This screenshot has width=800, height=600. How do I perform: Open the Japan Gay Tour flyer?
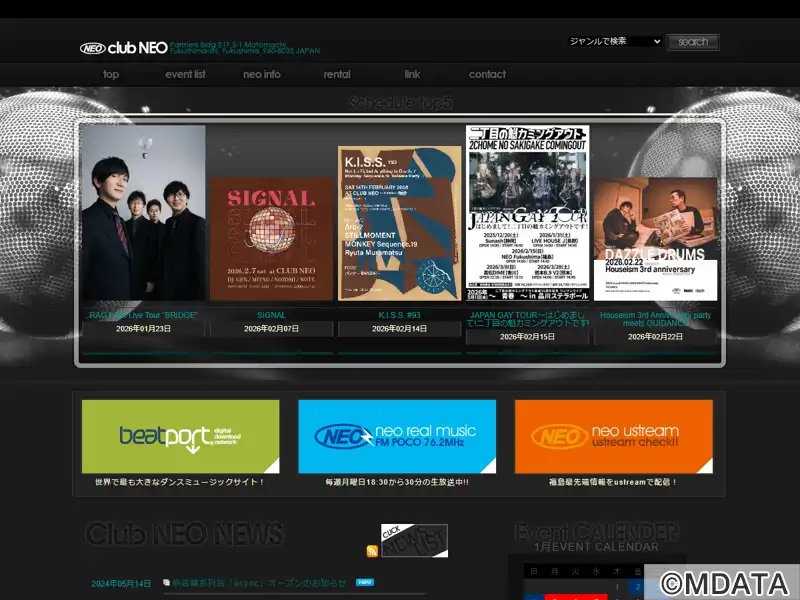point(528,213)
